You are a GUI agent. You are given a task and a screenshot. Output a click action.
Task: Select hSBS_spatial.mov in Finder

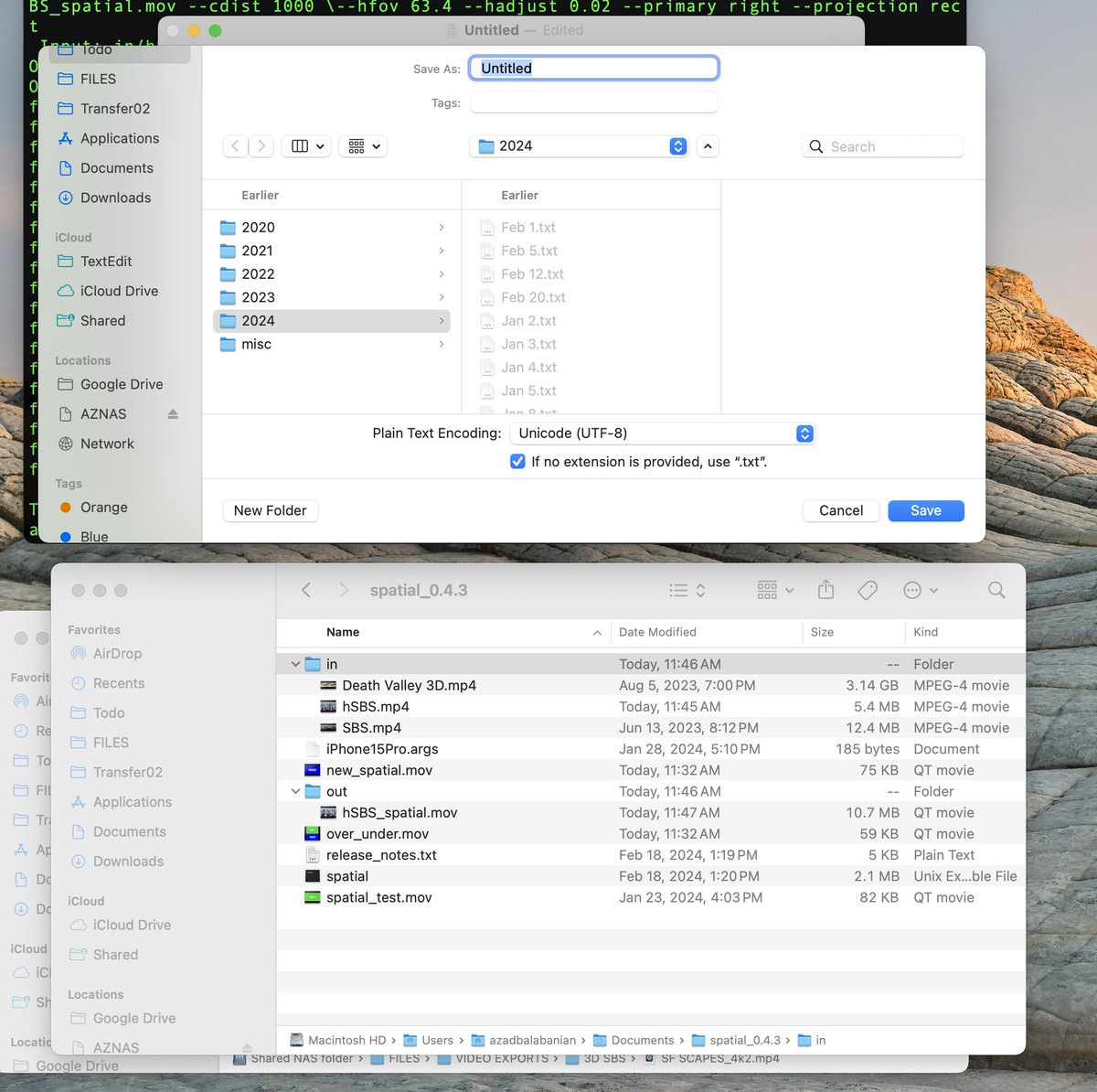[651, 812]
